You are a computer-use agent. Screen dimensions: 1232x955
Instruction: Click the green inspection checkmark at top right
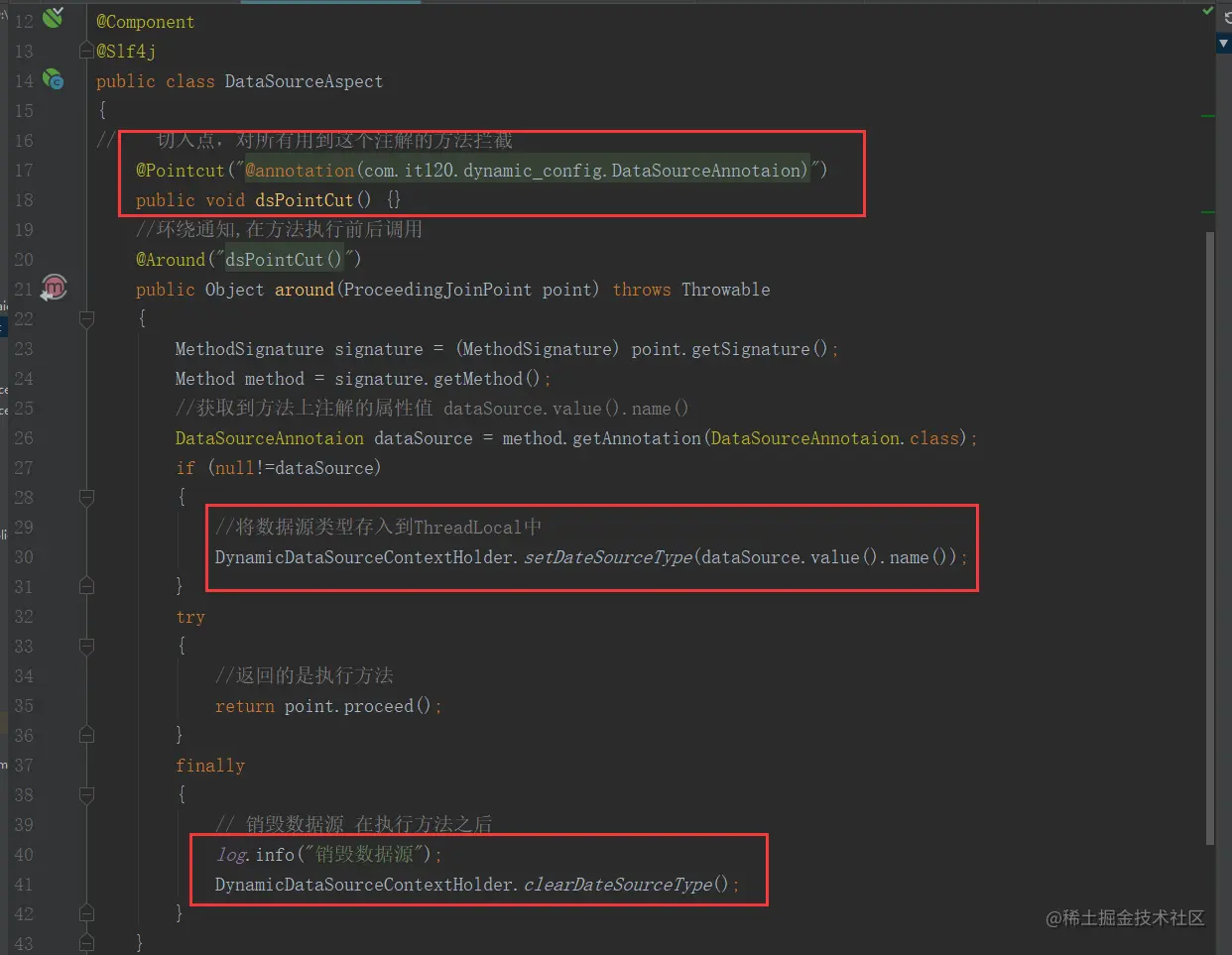(1207, 11)
